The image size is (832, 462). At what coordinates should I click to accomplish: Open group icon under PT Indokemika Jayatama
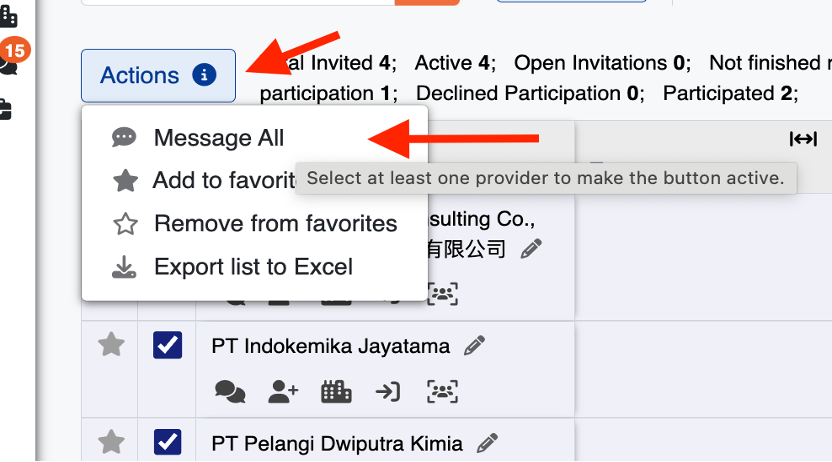pos(443,392)
